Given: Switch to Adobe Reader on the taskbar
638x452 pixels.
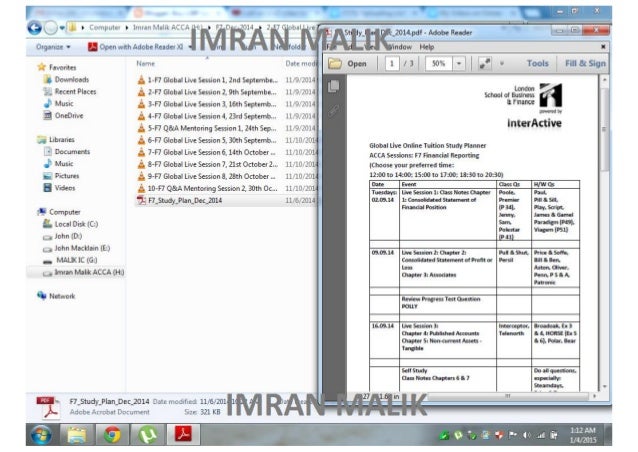Looking at the screenshot, I should click(184, 435).
